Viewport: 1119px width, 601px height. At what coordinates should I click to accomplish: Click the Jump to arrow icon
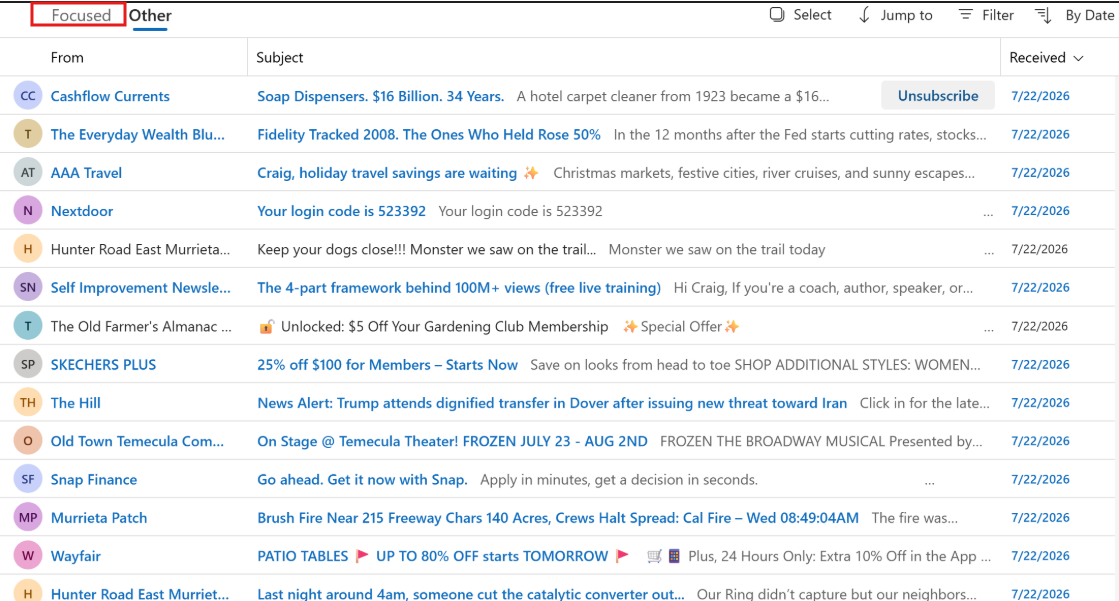click(x=864, y=15)
